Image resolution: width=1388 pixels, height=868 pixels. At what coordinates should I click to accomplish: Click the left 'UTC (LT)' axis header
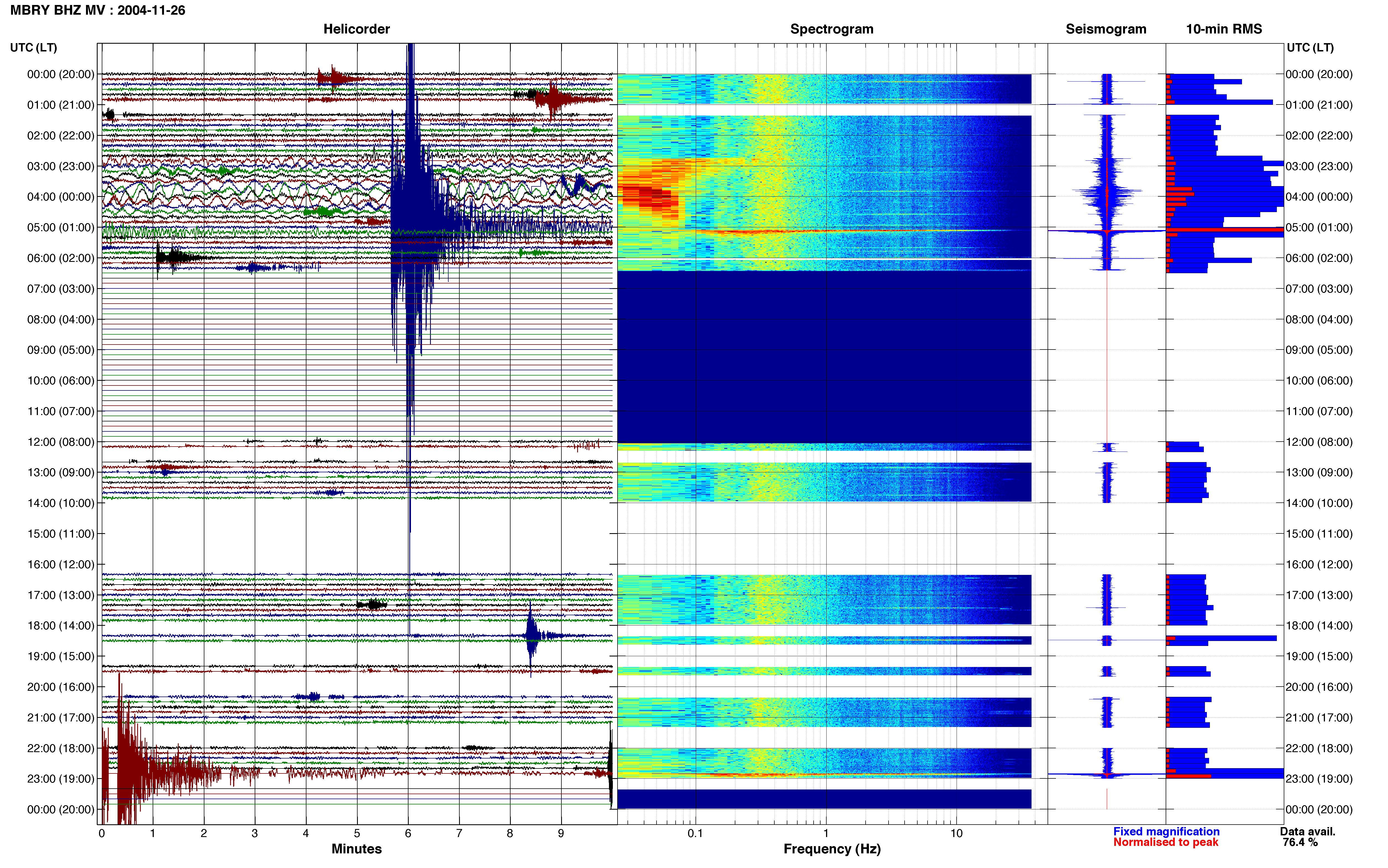[x=33, y=48]
